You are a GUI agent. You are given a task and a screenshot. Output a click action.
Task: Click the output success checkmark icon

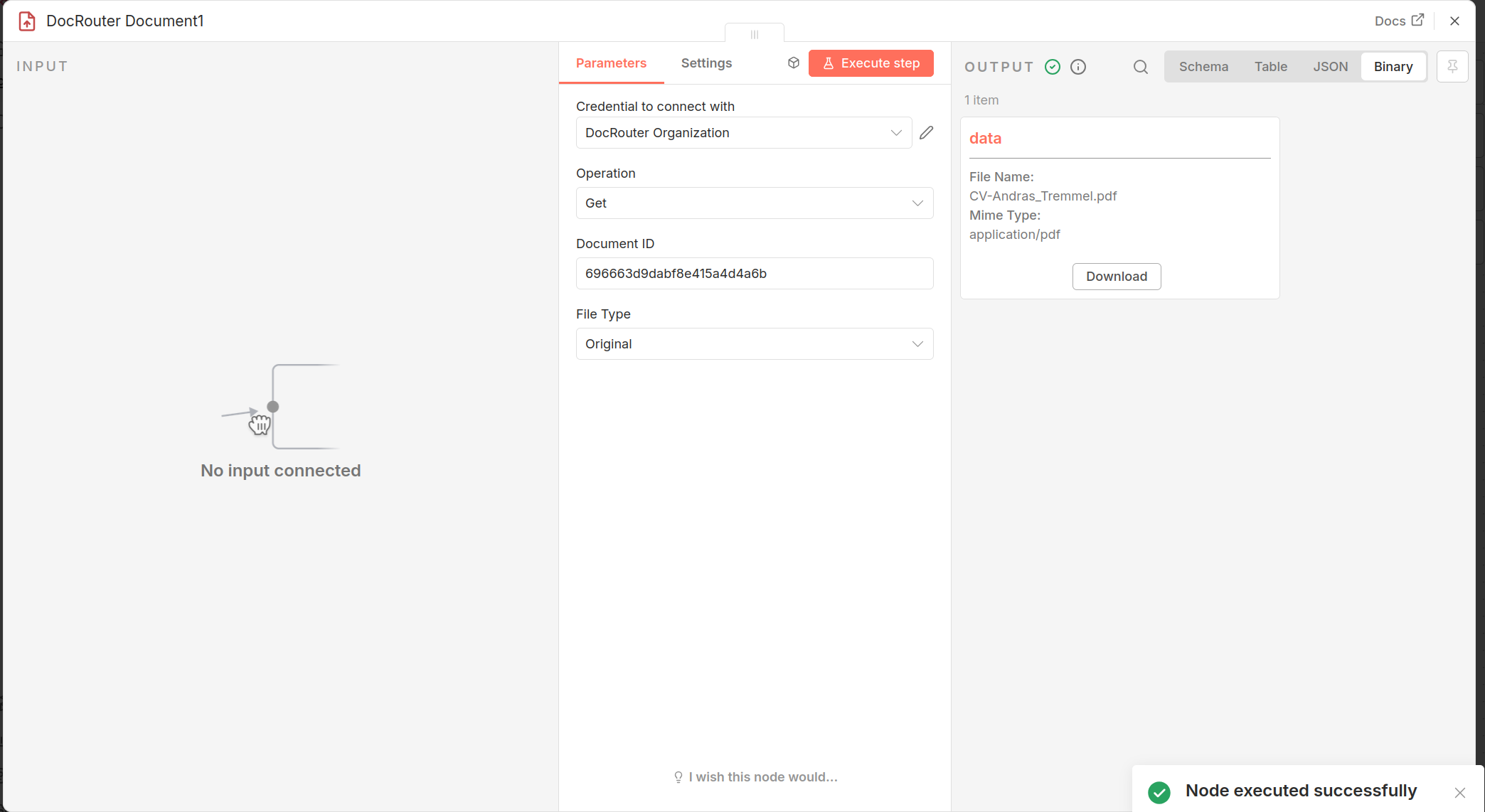pos(1053,67)
